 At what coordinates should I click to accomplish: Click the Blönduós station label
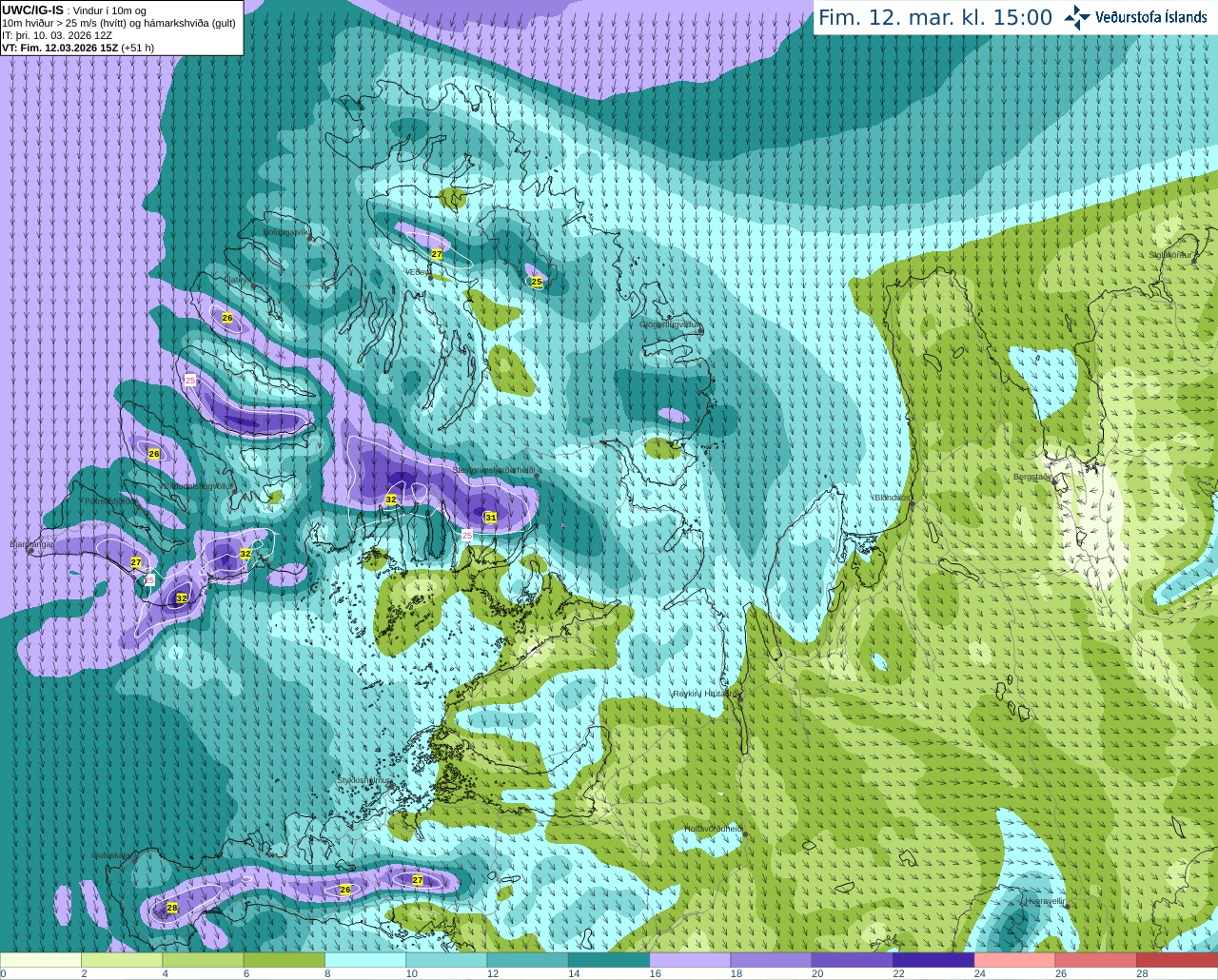point(894,498)
